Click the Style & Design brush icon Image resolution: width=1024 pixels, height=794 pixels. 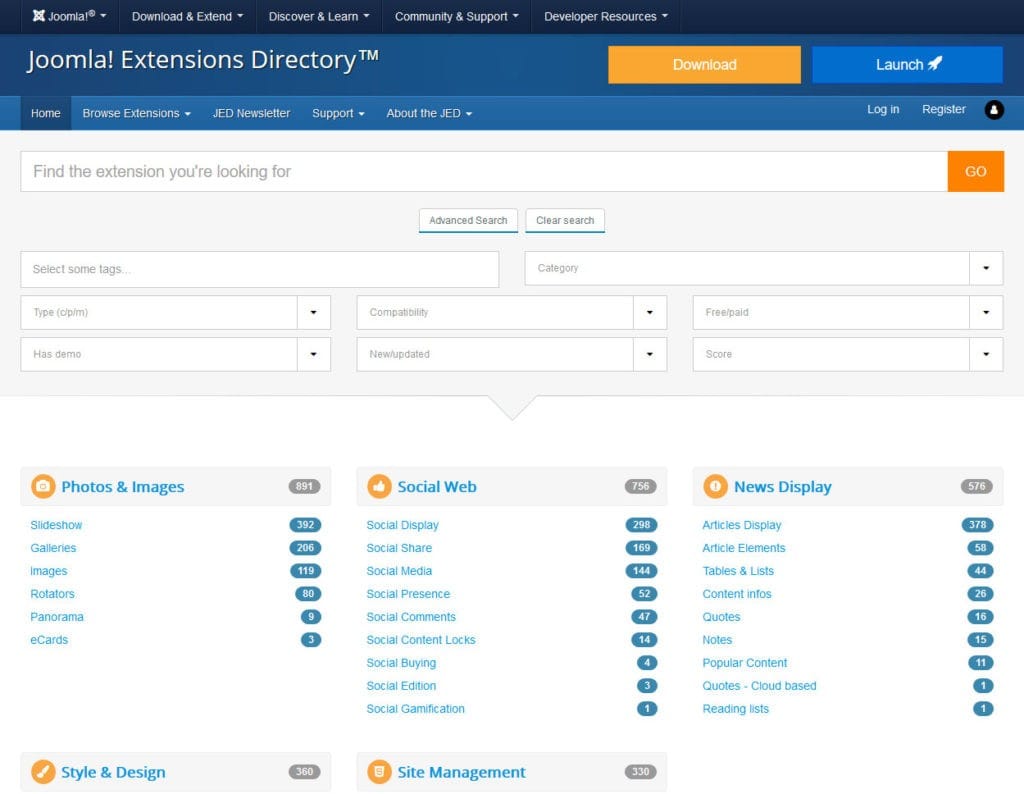43,772
